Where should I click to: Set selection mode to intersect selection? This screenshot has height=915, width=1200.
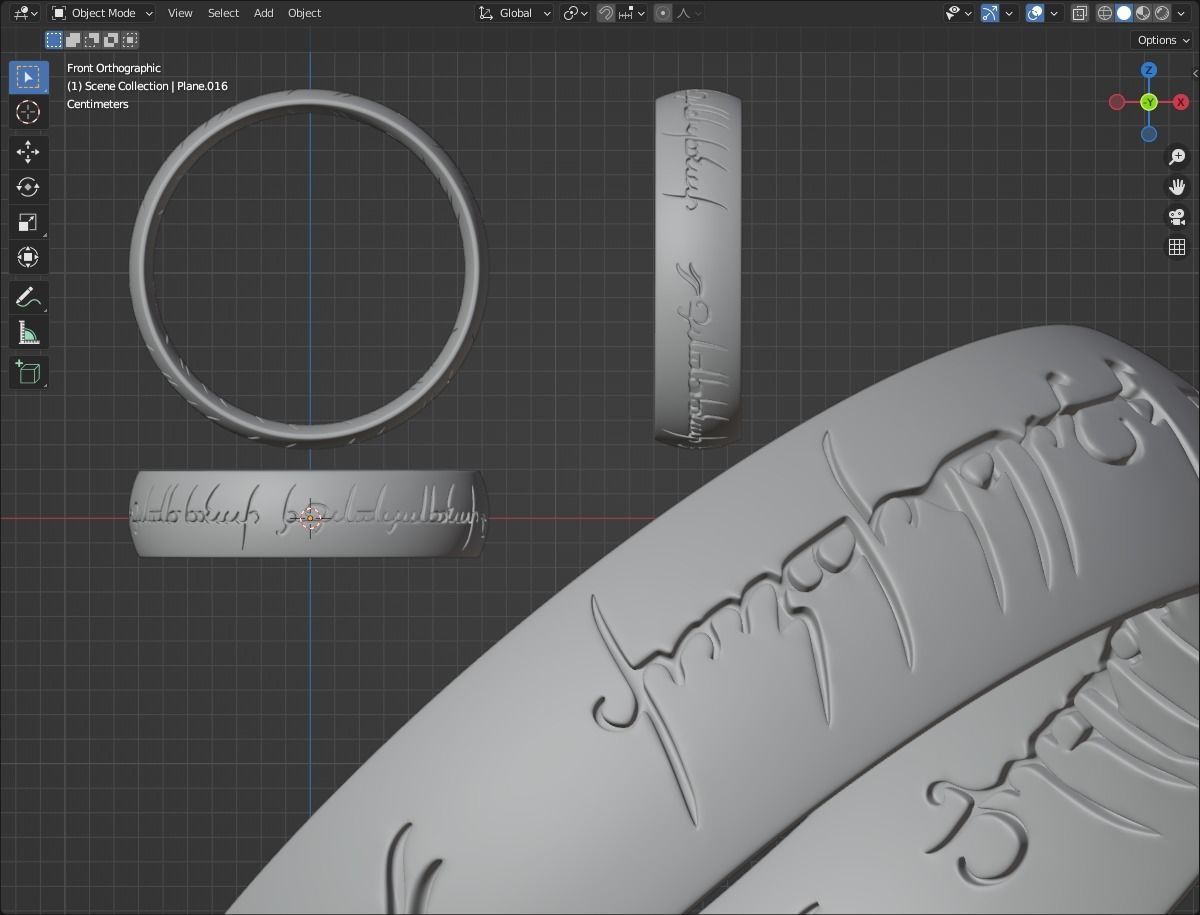coord(130,40)
